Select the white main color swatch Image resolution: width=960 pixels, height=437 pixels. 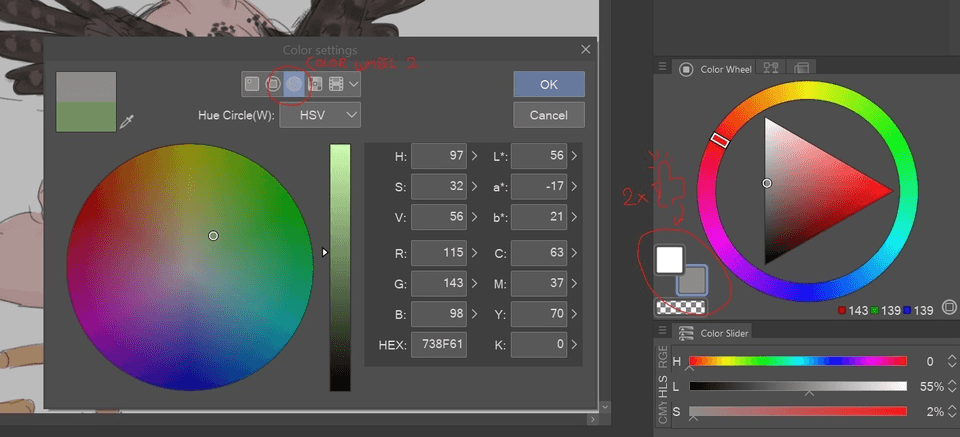(669, 260)
